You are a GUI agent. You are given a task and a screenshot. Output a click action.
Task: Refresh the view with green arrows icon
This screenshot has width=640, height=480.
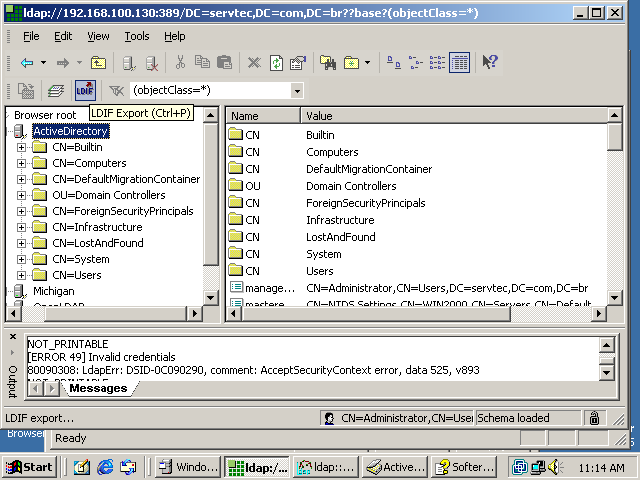(x=276, y=63)
